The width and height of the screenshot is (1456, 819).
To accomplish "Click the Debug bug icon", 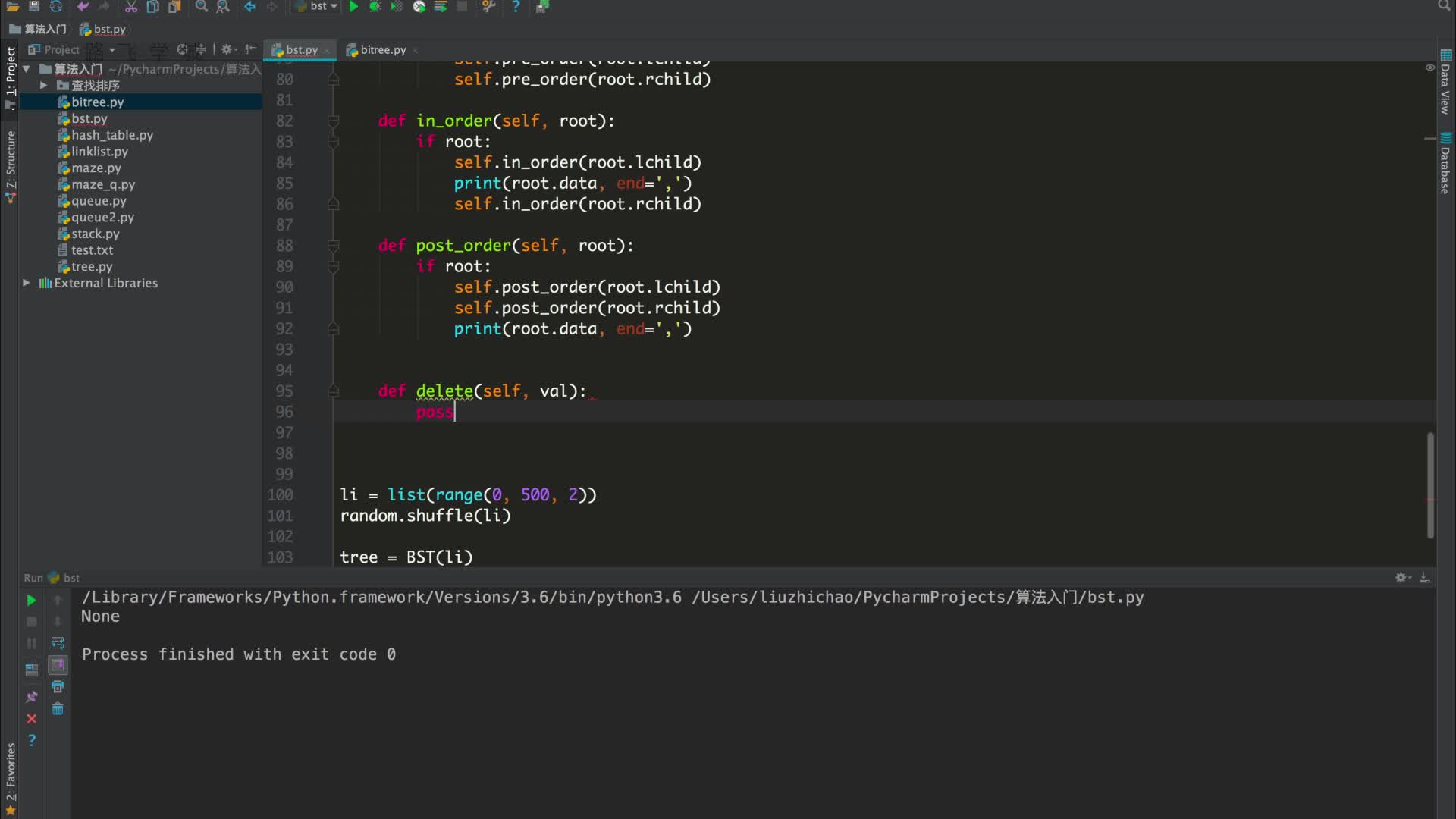I will pos(375,6).
